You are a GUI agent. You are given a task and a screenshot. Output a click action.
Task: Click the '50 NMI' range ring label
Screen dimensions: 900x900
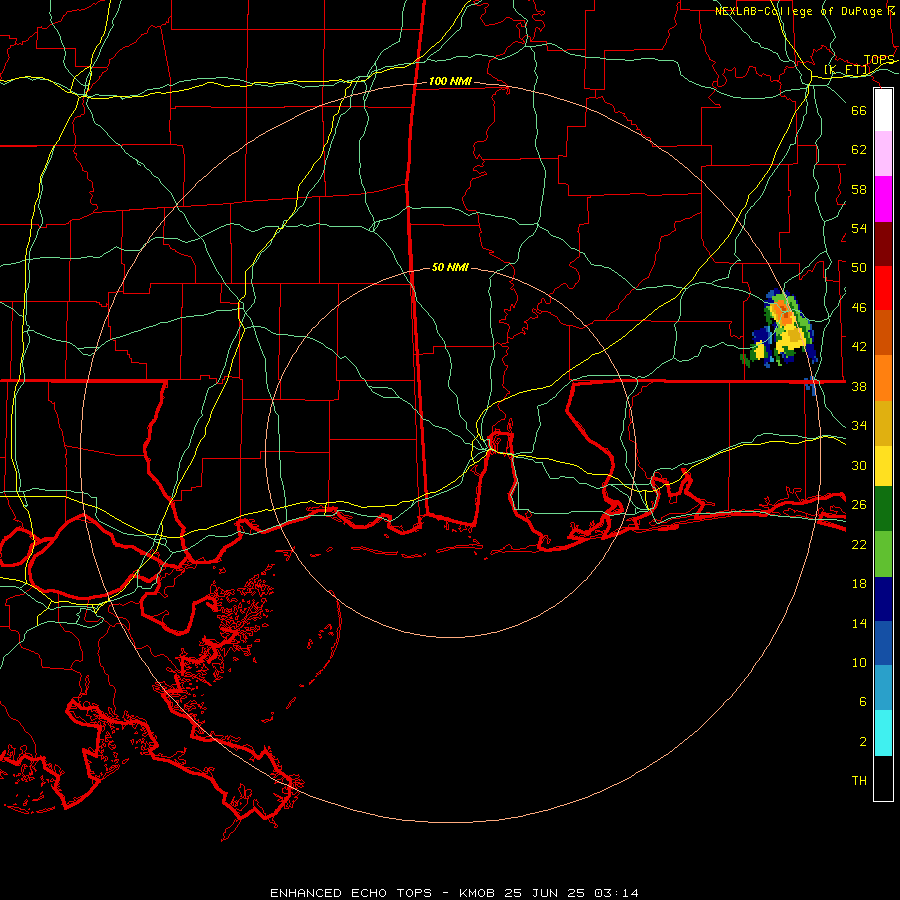tap(450, 267)
